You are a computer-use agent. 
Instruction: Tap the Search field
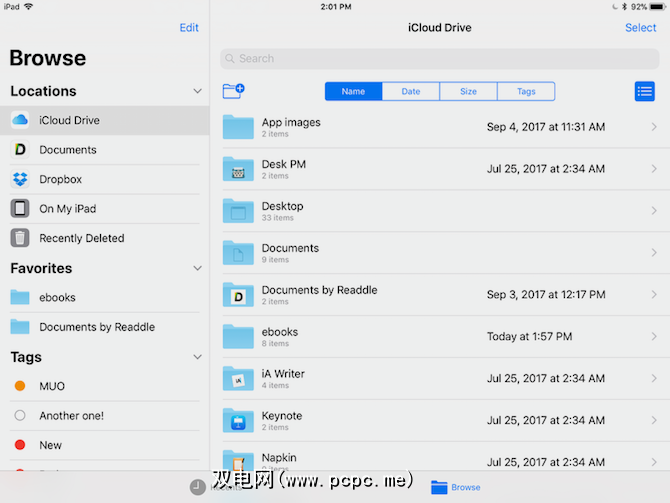click(440, 59)
